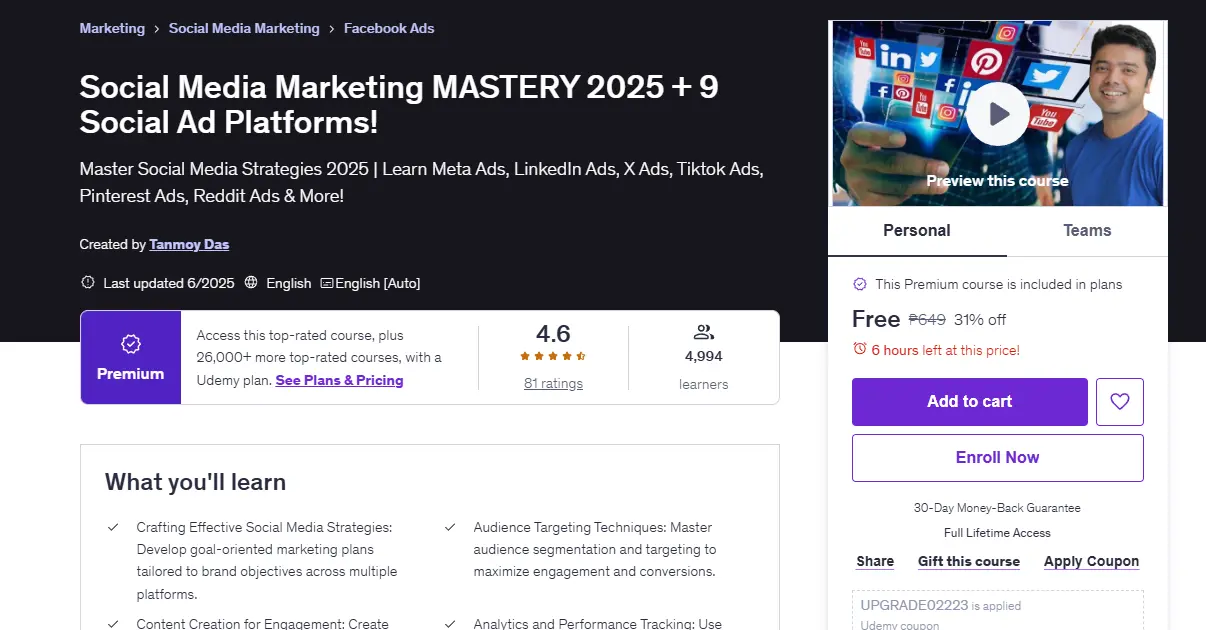Click checkmark beside Crafting Effective Social Media Strategies

113,527
